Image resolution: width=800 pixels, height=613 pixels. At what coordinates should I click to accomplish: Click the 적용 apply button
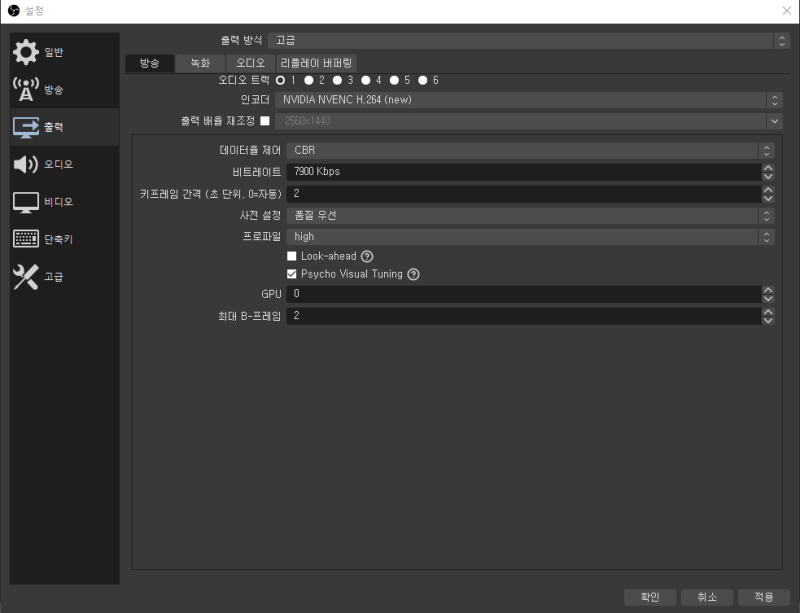point(763,596)
